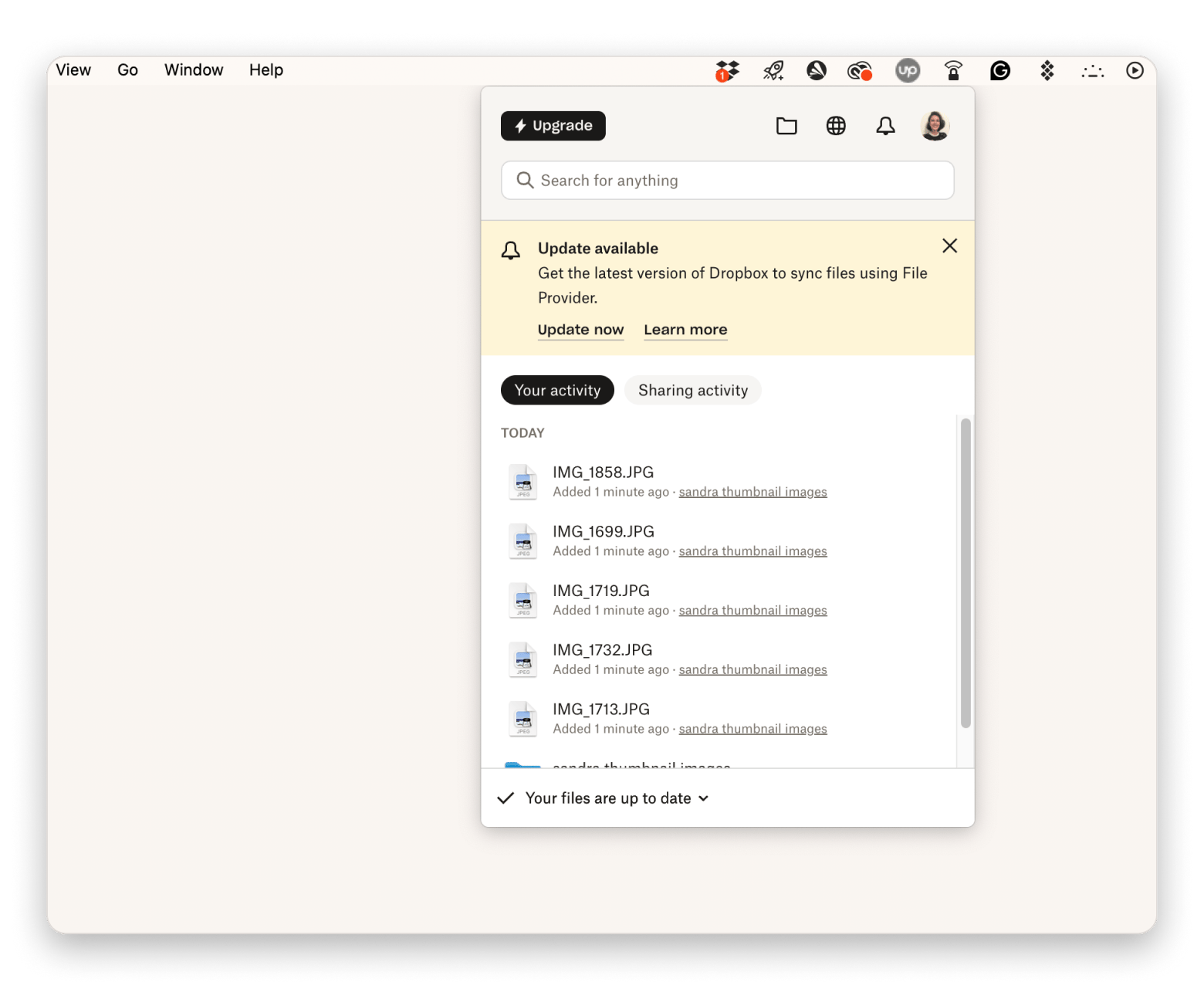Click the Upgrade button
Image resolution: width=1204 pixels, height=996 pixels.
coord(553,126)
